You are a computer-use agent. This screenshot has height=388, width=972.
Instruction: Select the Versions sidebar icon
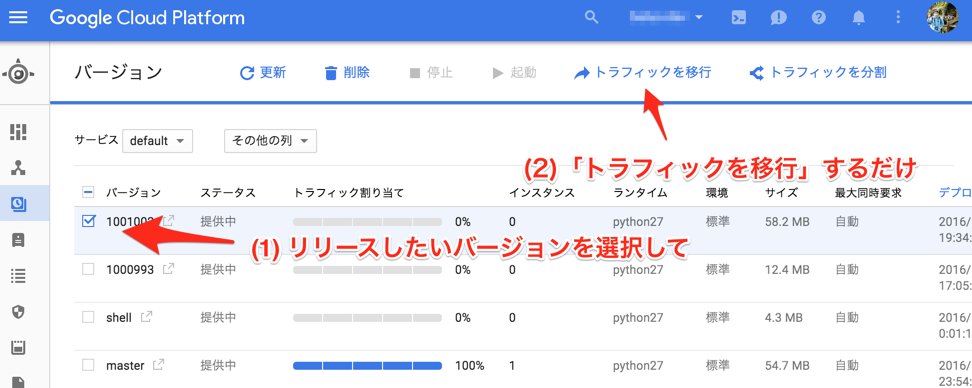(x=19, y=203)
